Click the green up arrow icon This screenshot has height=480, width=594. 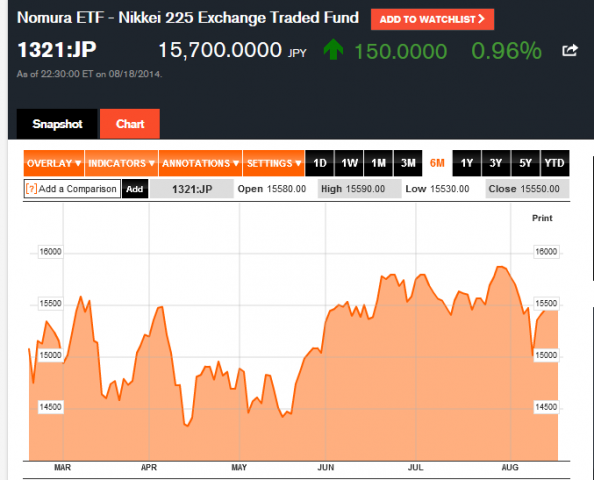[333, 49]
